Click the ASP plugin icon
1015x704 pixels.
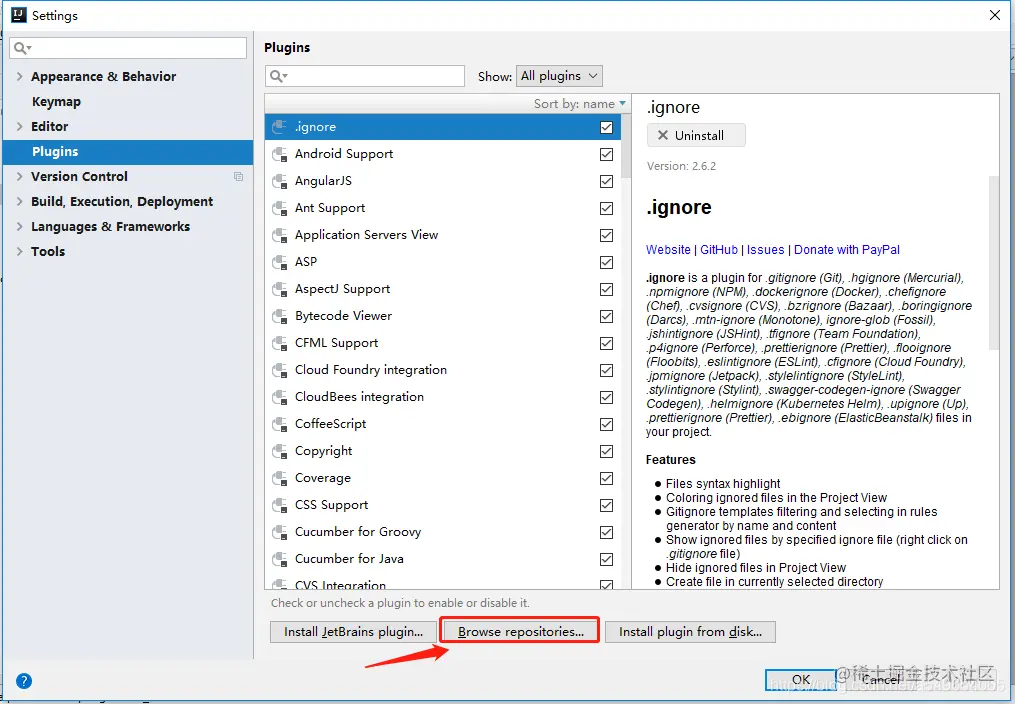(280, 263)
